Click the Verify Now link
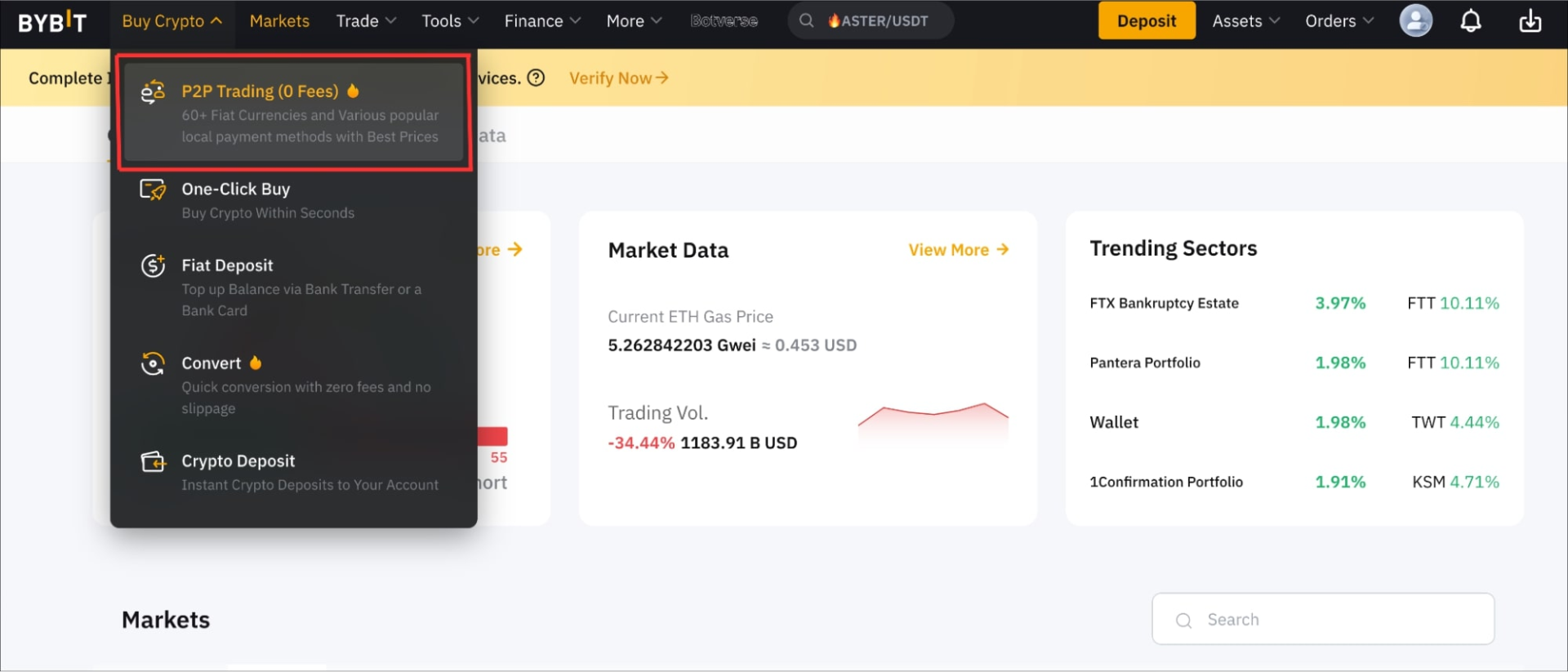Viewport: 1568px width, 672px height. pyautogui.click(x=619, y=78)
